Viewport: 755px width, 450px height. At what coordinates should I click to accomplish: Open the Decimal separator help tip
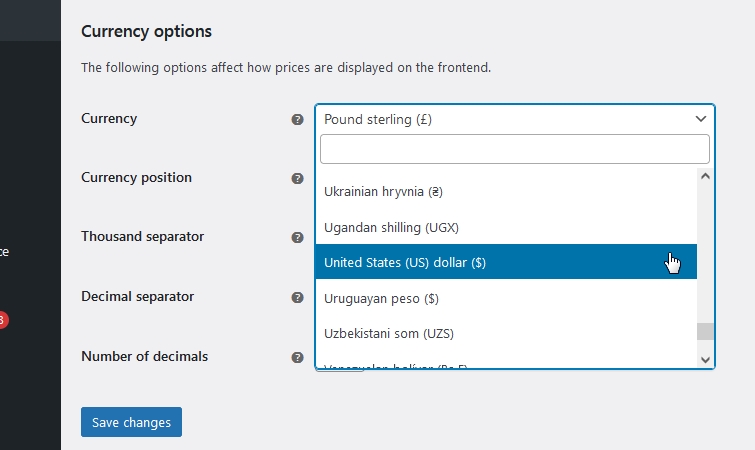pyautogui.click(x=298, y=297)
